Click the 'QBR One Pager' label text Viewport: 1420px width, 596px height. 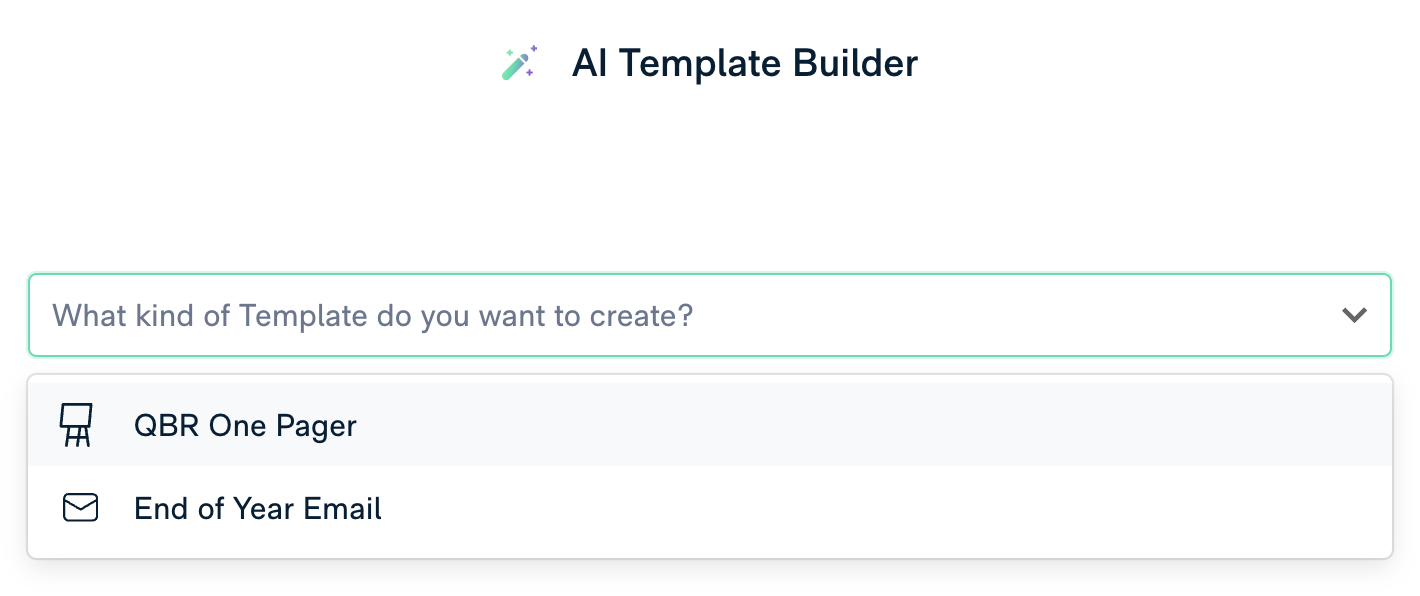tap(245, 426)
